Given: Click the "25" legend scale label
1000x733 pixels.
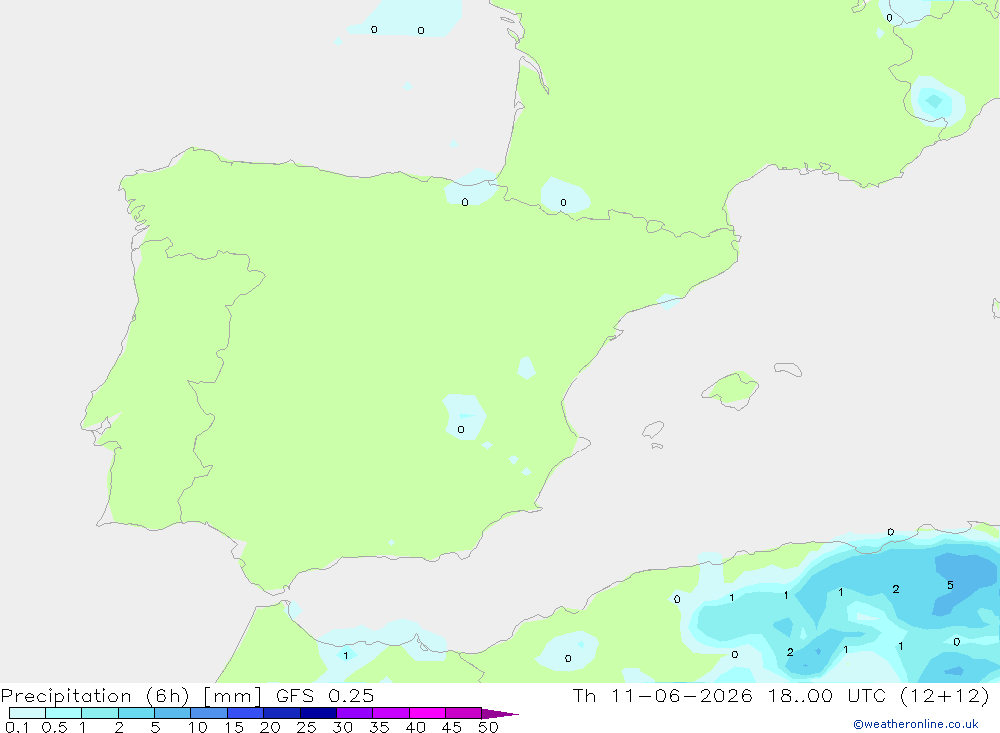Looking at the screenshot, I should click(x=306, y=727).
